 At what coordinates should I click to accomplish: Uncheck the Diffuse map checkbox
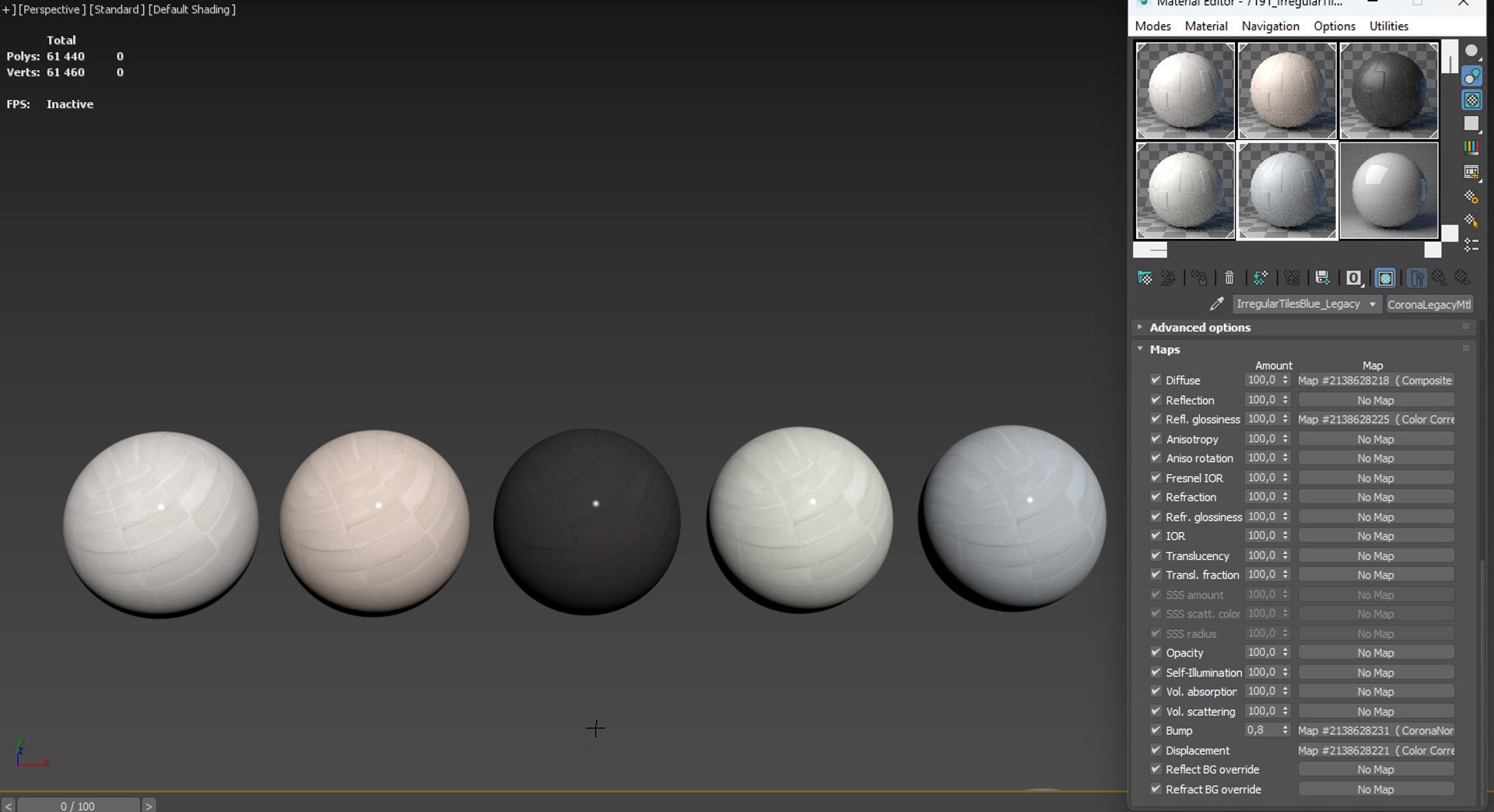point(1156,380)
